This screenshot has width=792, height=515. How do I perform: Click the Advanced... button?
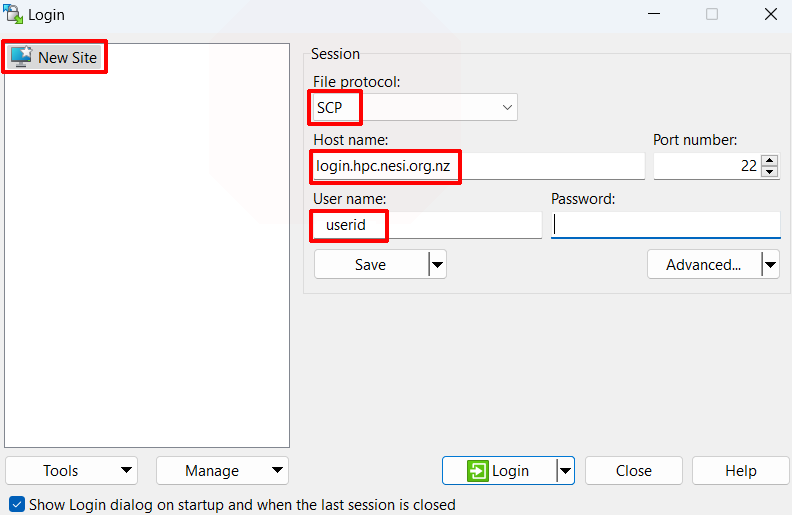pyautogui.click(x=704, y=264)
